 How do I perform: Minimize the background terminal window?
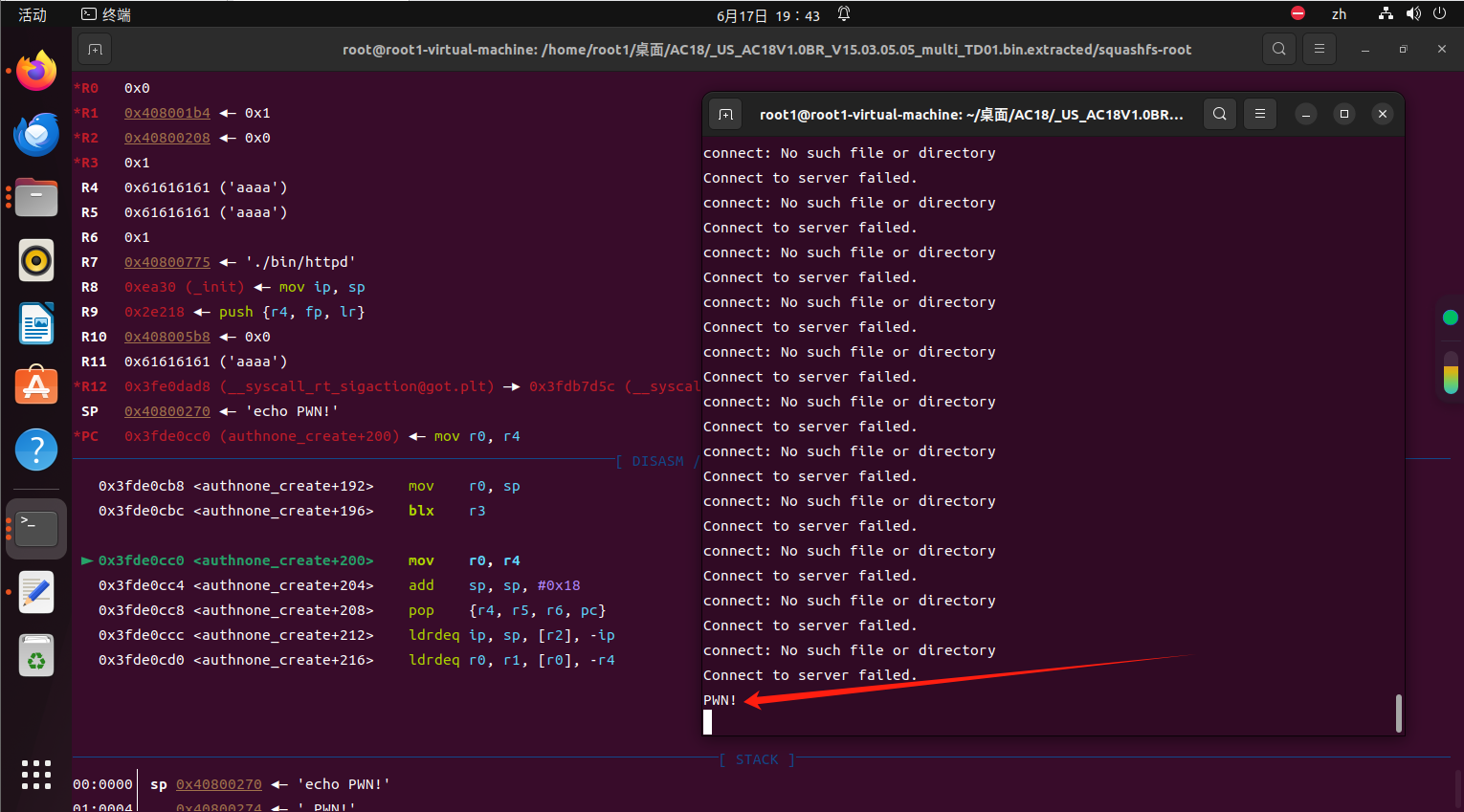tap(1365, 49)
